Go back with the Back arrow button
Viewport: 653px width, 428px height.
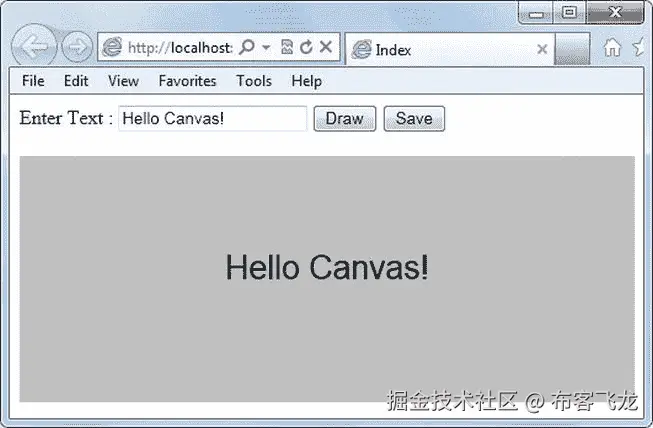tap(34, 46)
